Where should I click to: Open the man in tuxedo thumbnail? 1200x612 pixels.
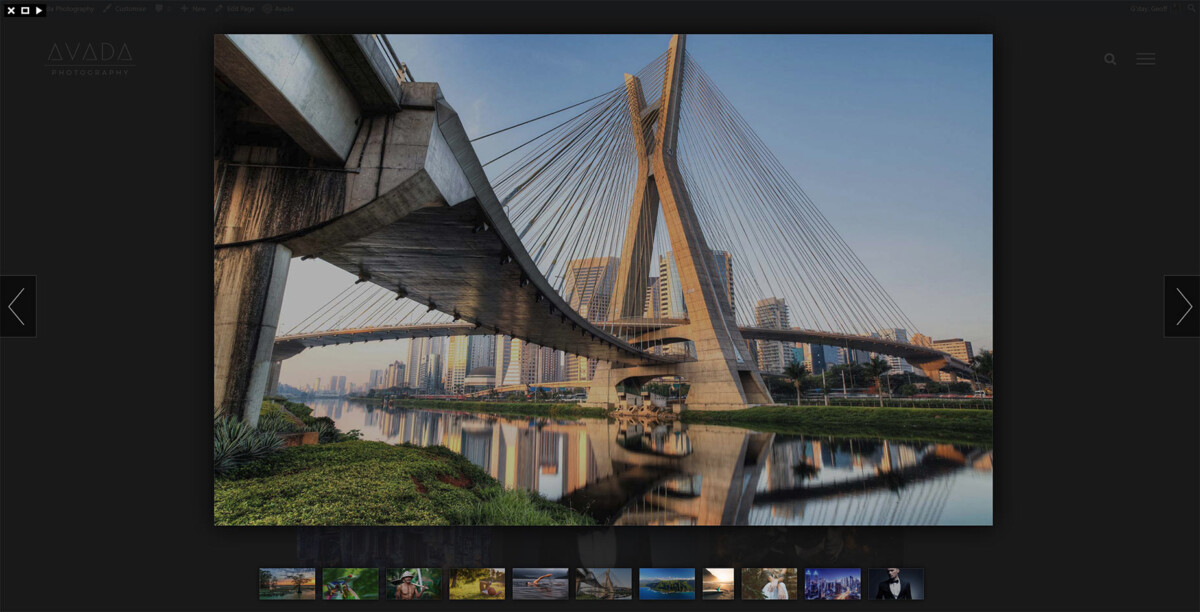pos(896,584)
